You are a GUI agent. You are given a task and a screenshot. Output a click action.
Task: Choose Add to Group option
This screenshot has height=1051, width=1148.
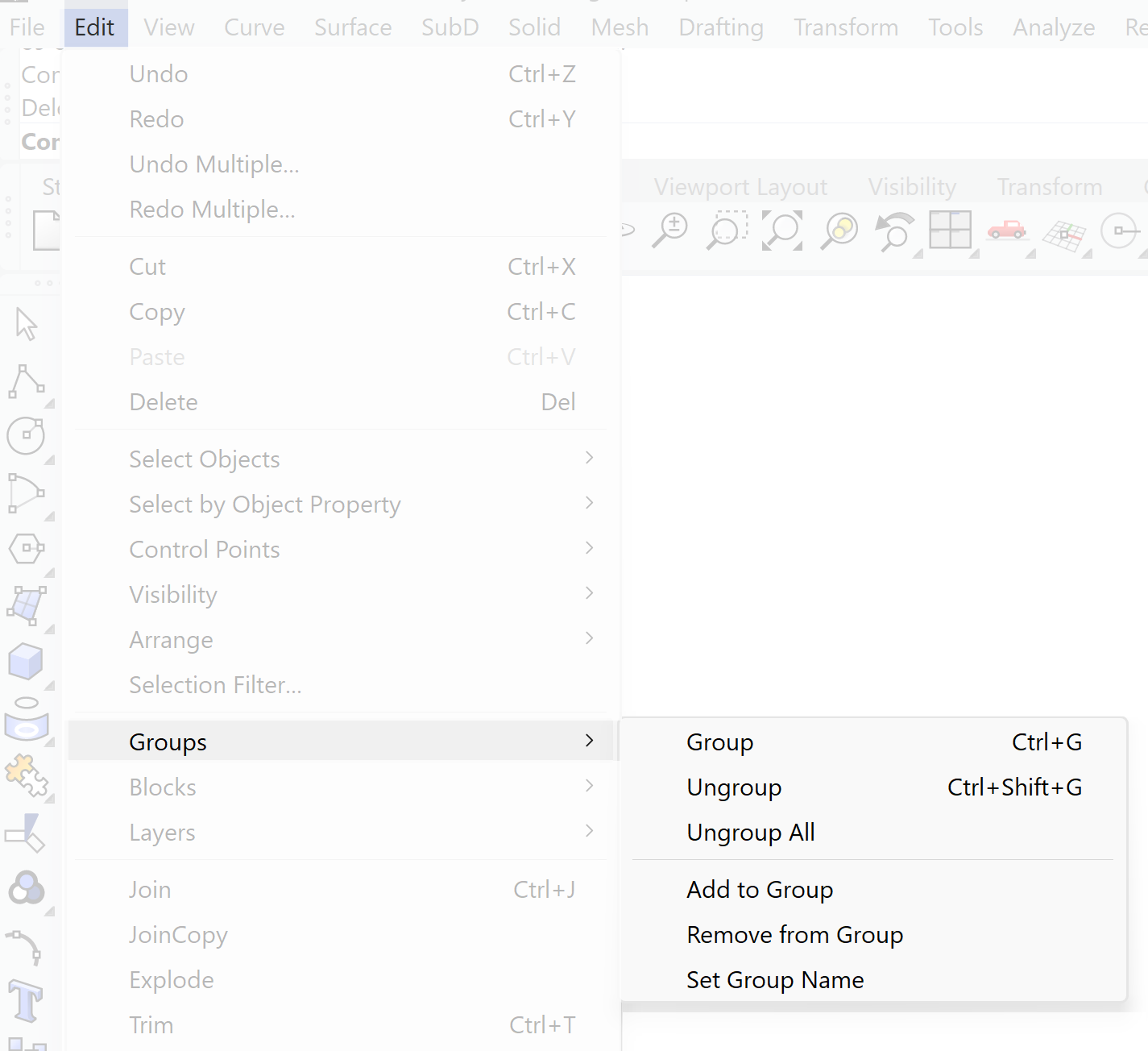759,889
